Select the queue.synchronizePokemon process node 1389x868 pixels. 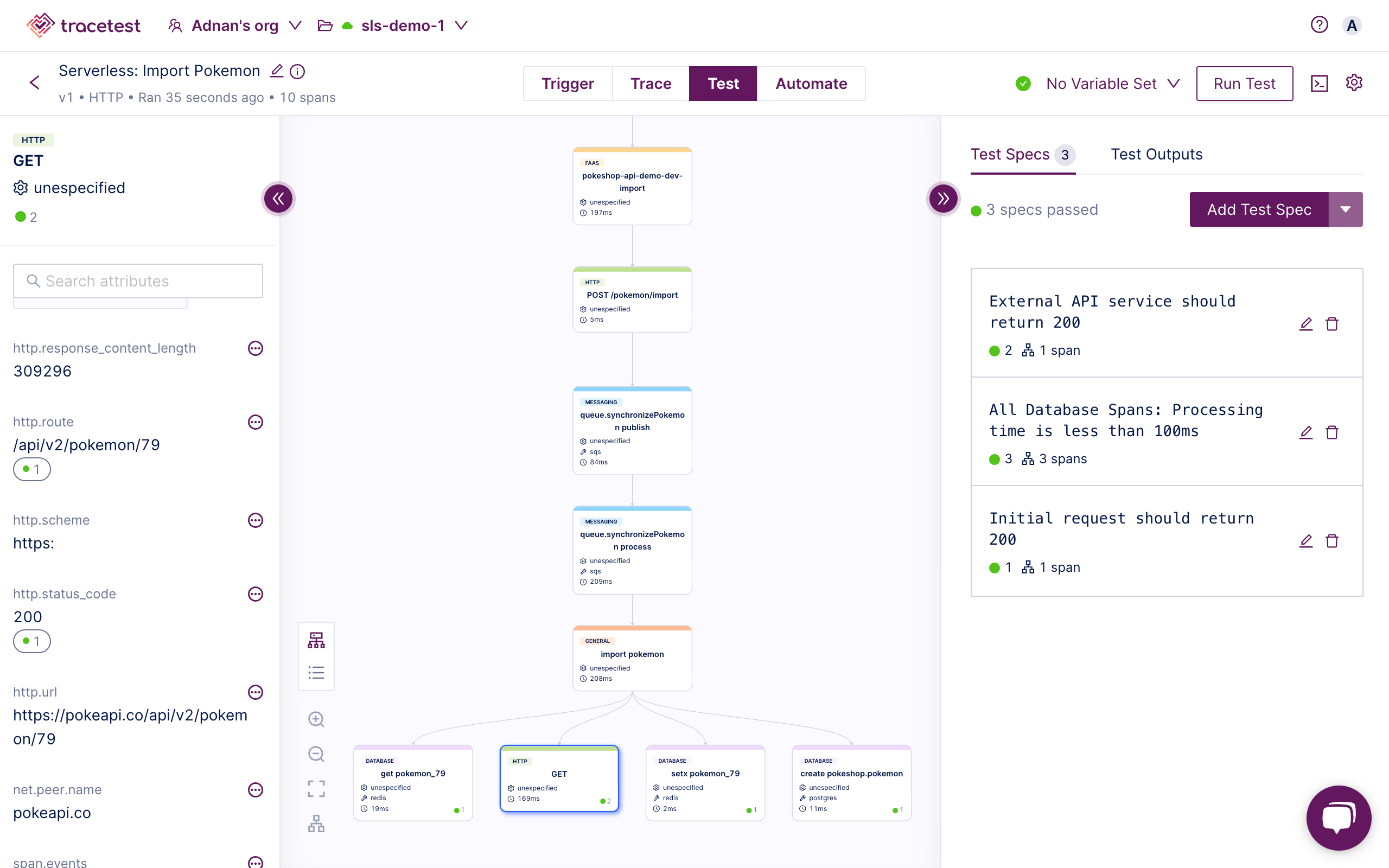click(x=632, y=550)
